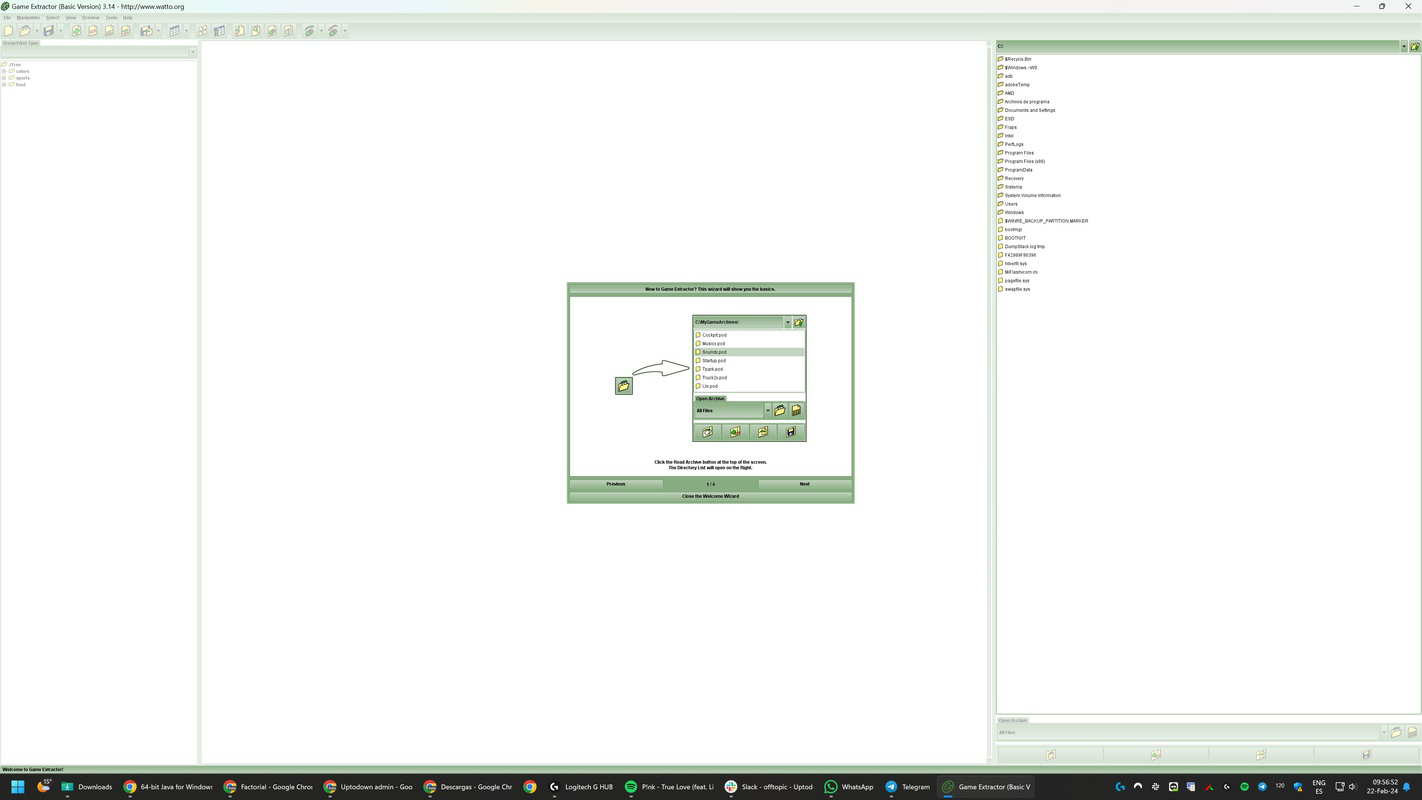Open the C:\ directory path dropdown
Image resolution: width=1422 pixels, height=800 pixels.
click(1403, 46)
